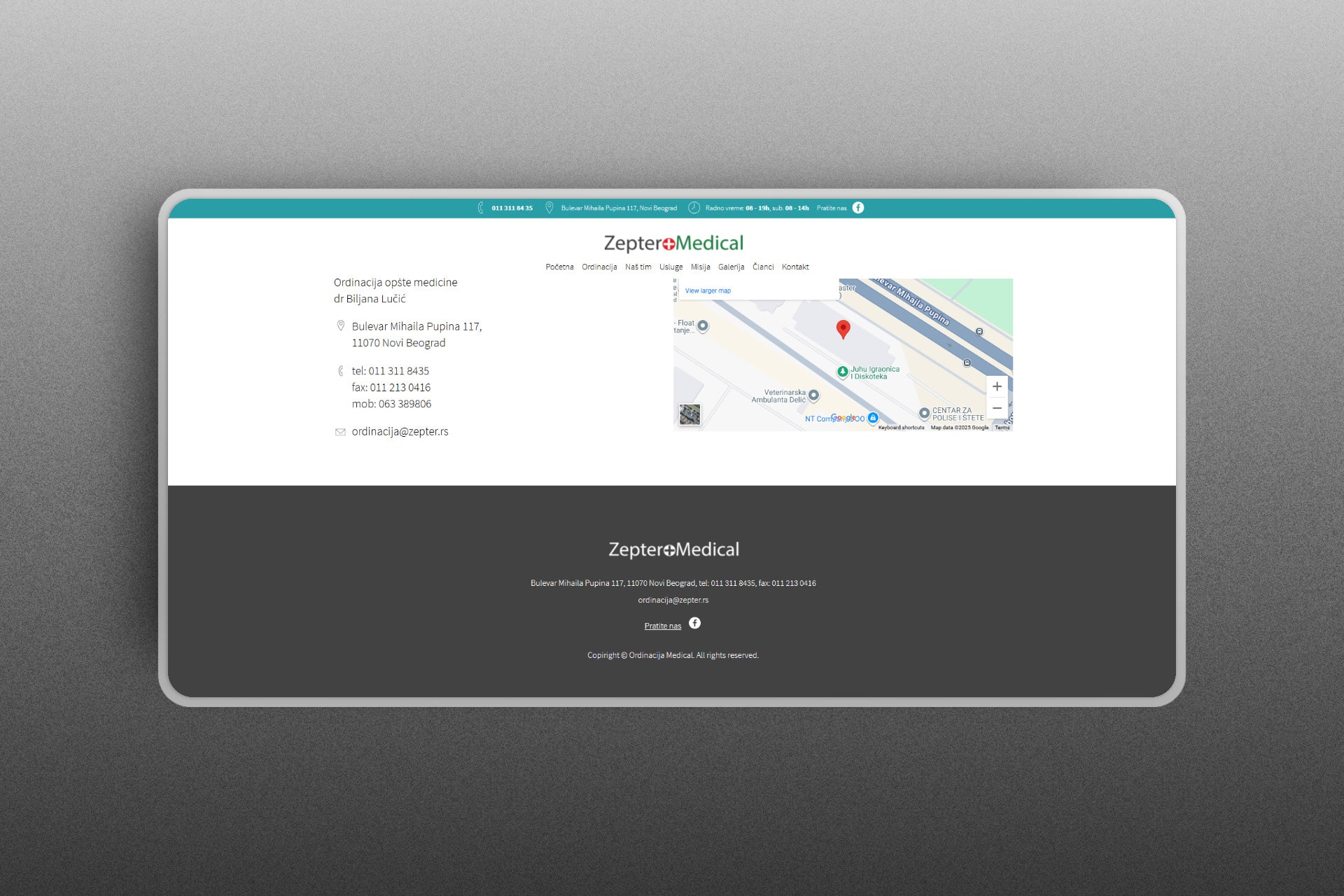Click Bulevar Mihaila Pupina 117 address text

coord(416,326)
